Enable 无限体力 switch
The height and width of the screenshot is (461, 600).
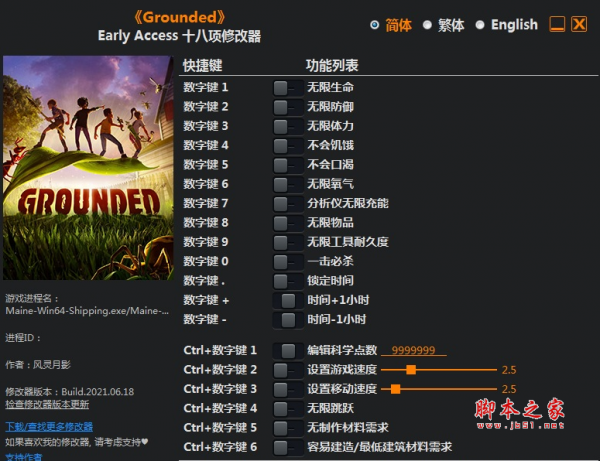point(288,126)
